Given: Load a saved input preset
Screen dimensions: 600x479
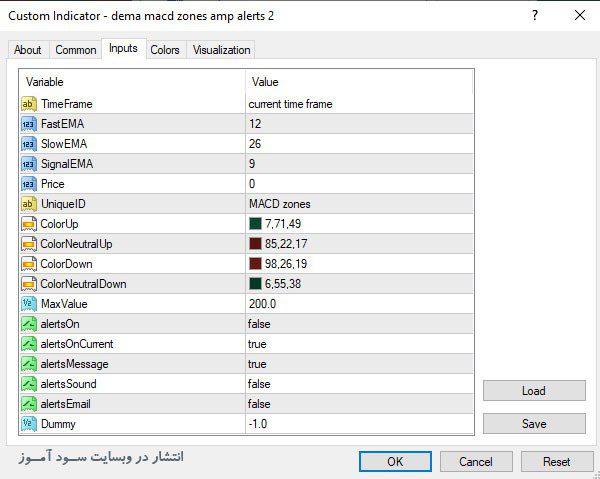Looking at the screenshot, I should click(534, 391).
